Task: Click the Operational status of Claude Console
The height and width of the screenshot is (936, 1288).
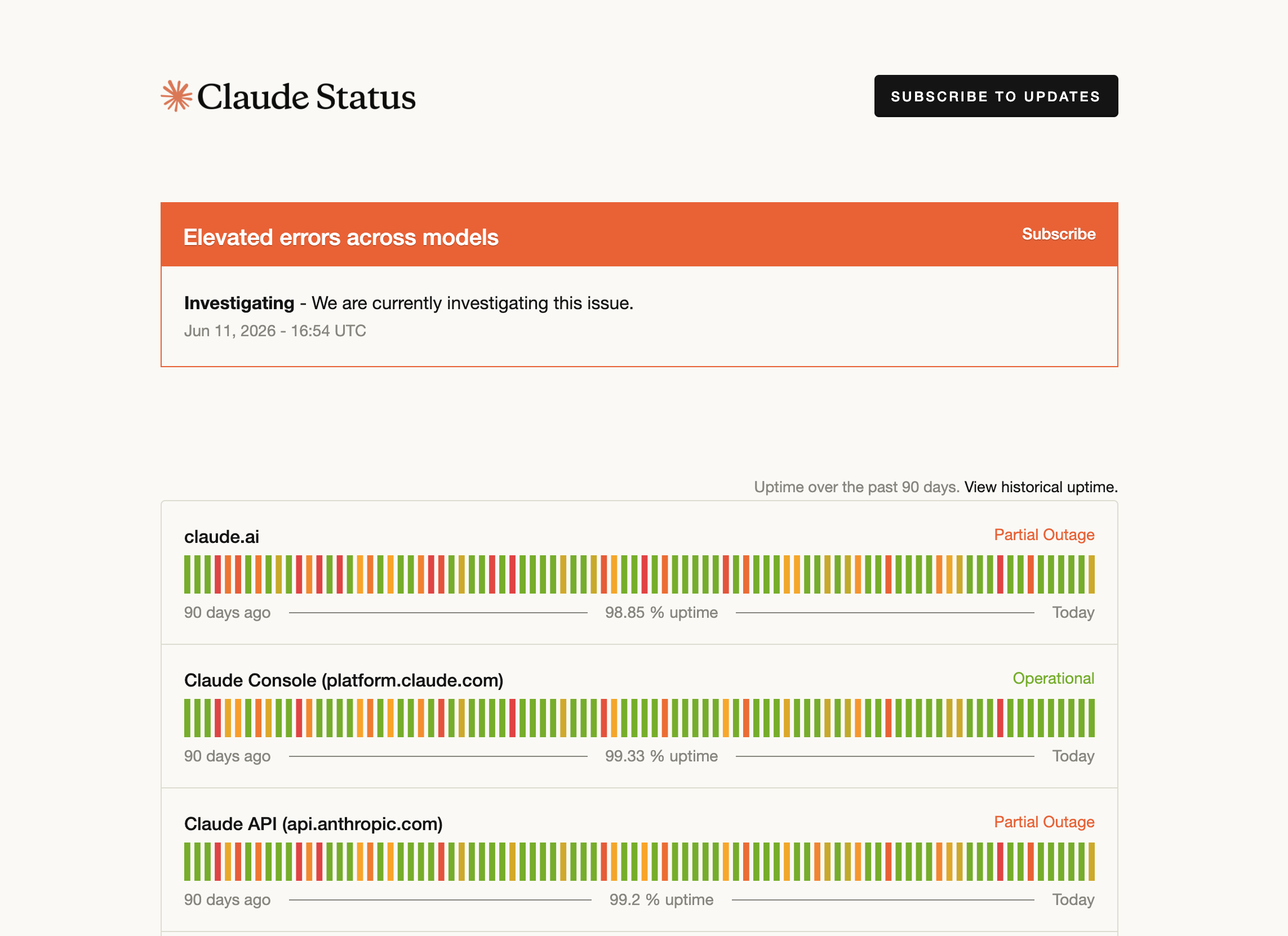Action: [1054, 678]
